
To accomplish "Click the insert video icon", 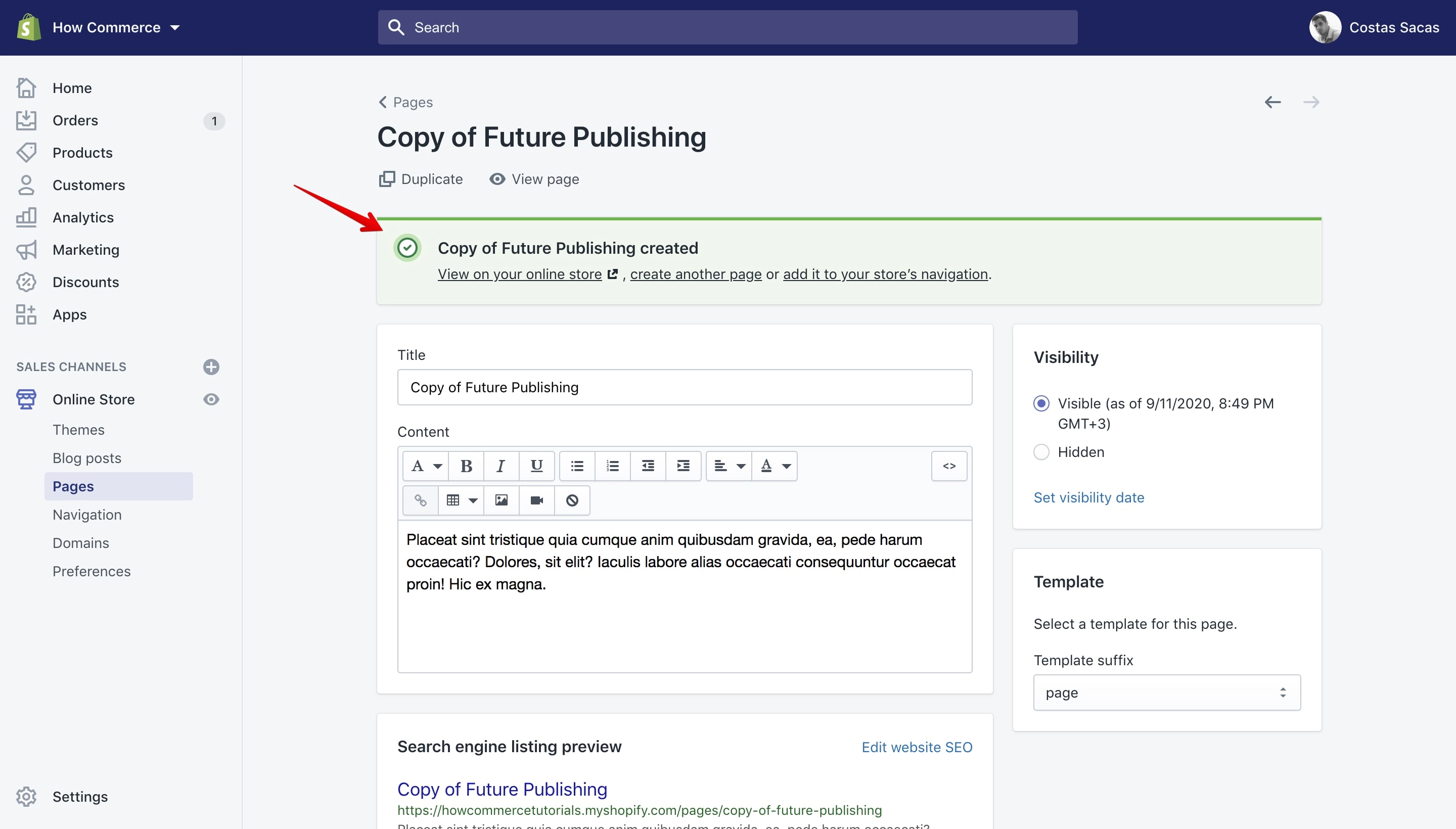I will click(536, 500).
